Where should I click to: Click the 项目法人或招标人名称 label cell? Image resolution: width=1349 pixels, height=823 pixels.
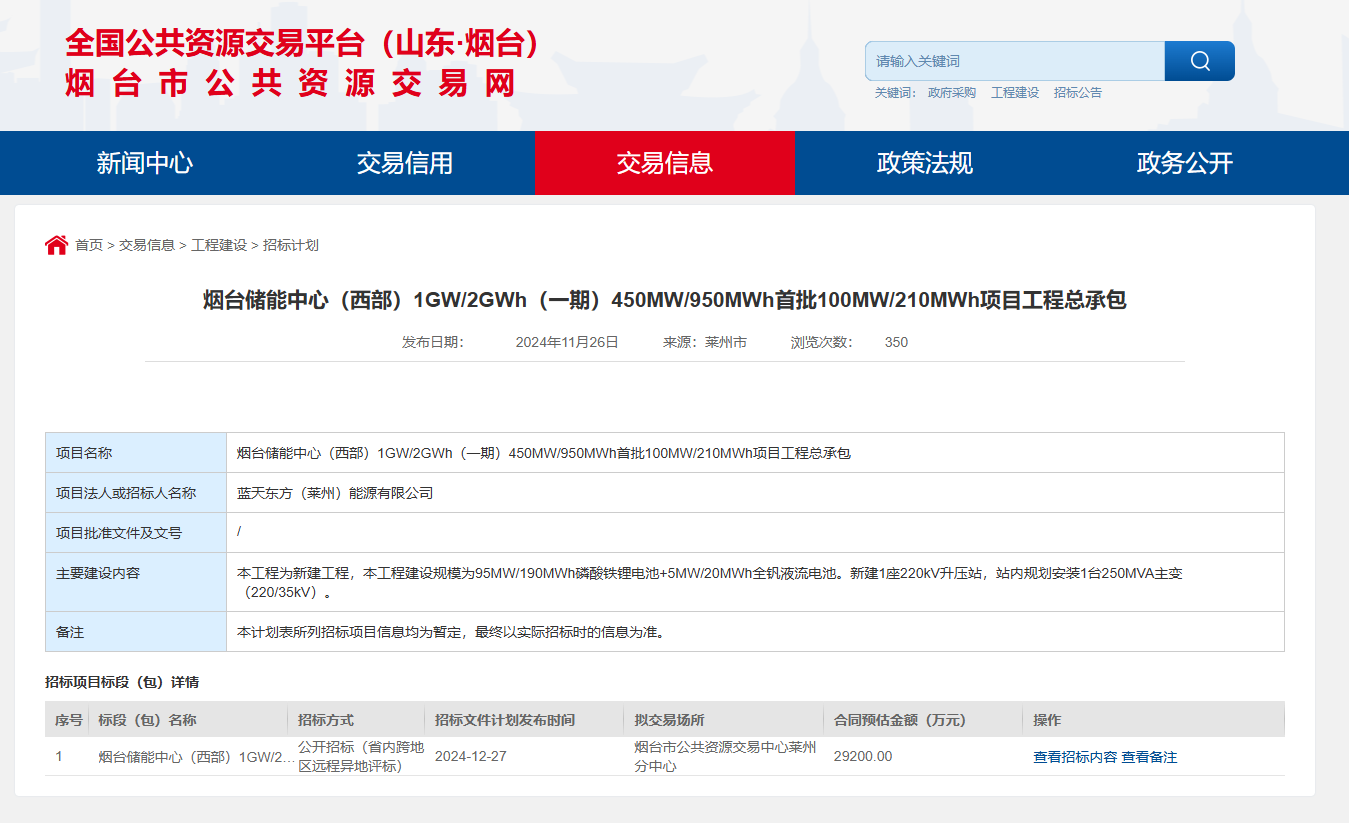pyautogui.click(x=136, y=493)
